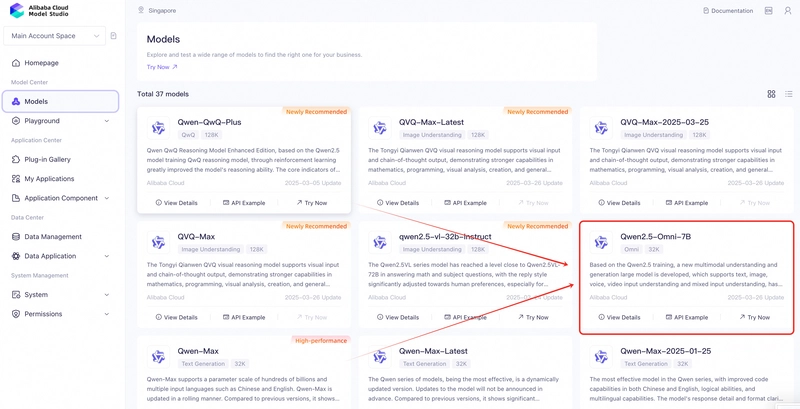Open API Example for qwen2.5-vl-32b-instruct

465,317
